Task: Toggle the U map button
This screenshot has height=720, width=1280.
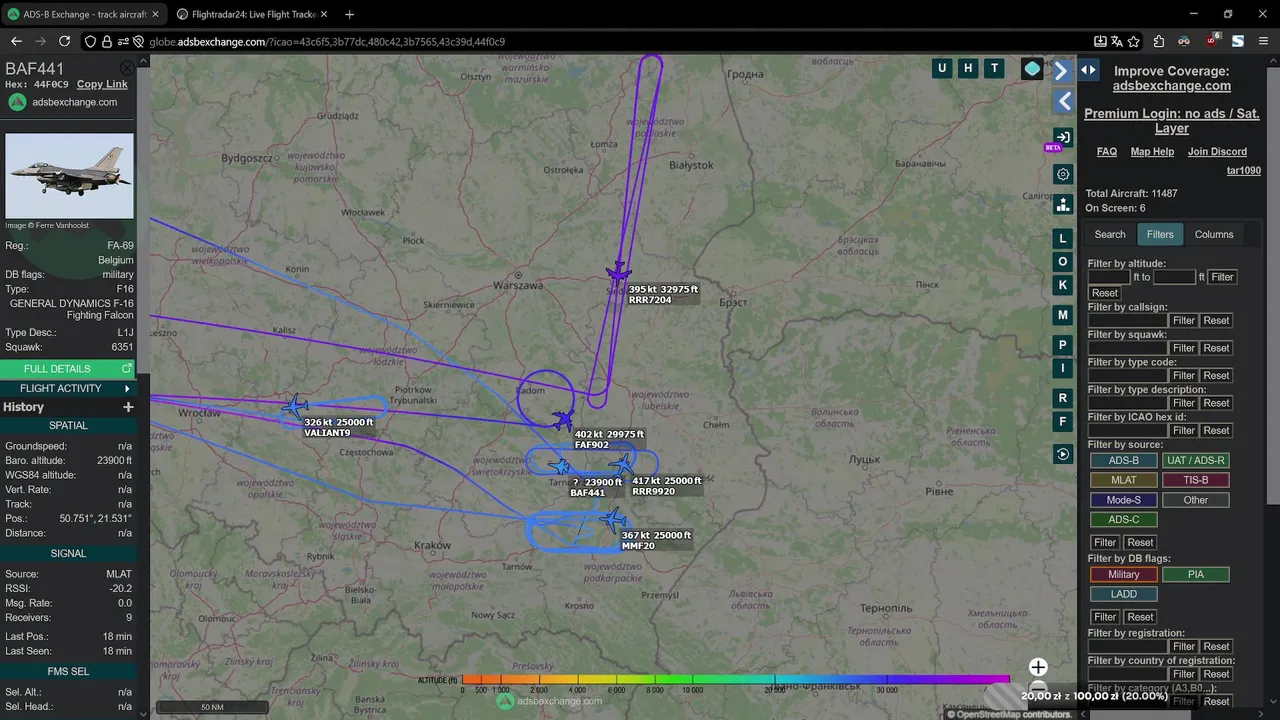Action: click(941, 68)
